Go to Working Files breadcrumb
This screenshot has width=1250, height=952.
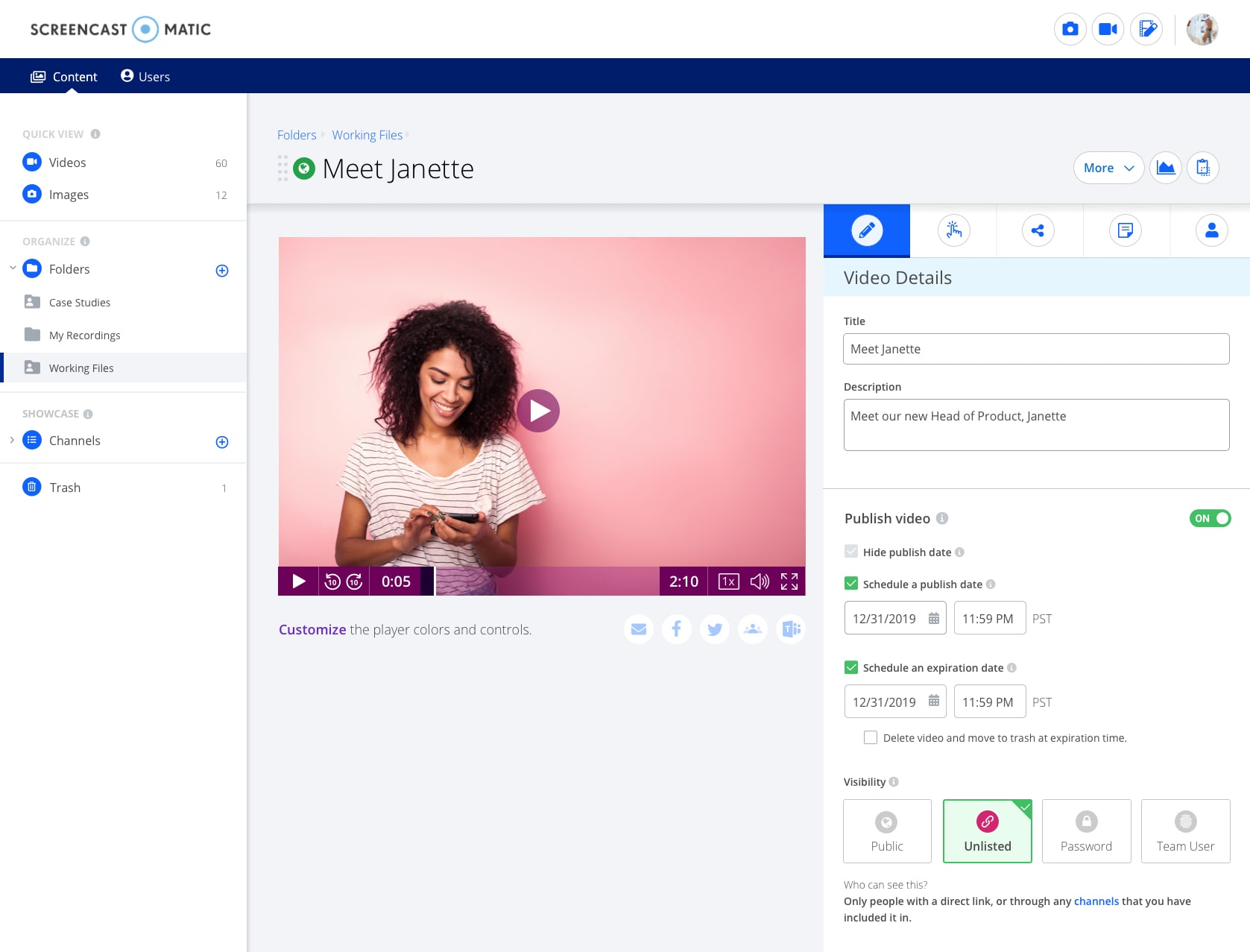(x=367, y=135)
